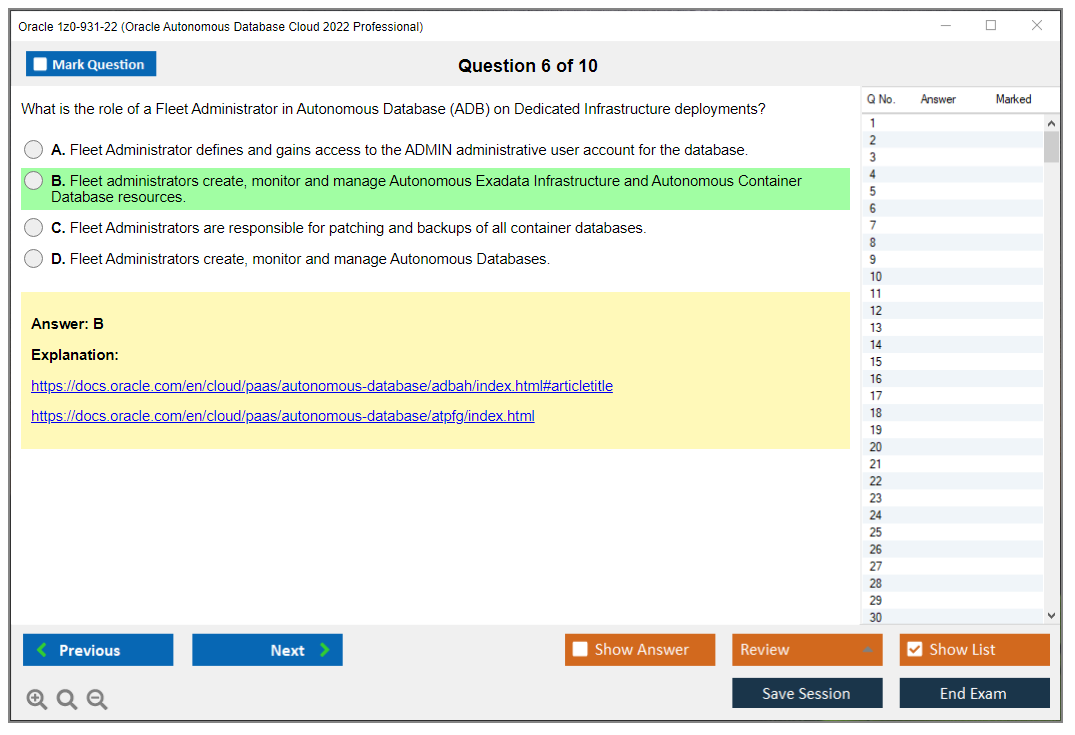Image resolution: width=1075 pixels, height=735 pixels.
Task: Select answer option D radio button
Action: pyautogui.click(x=33, y=258)
